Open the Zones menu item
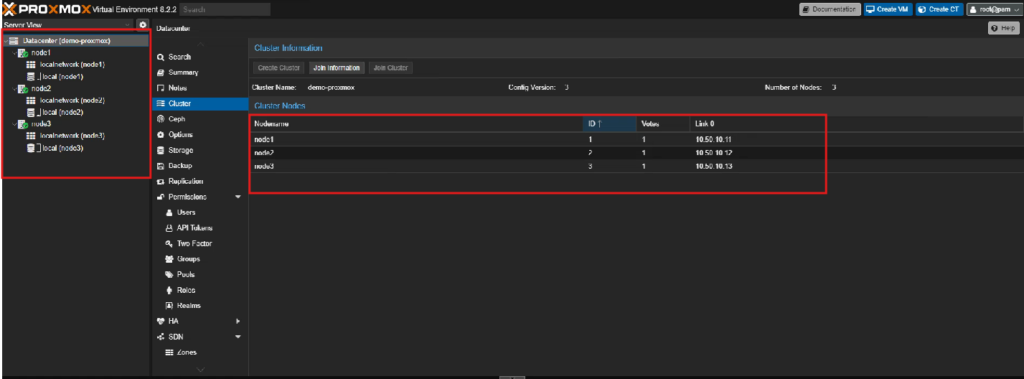Screen dimensions: 1024x379 [x=200, y=353]
